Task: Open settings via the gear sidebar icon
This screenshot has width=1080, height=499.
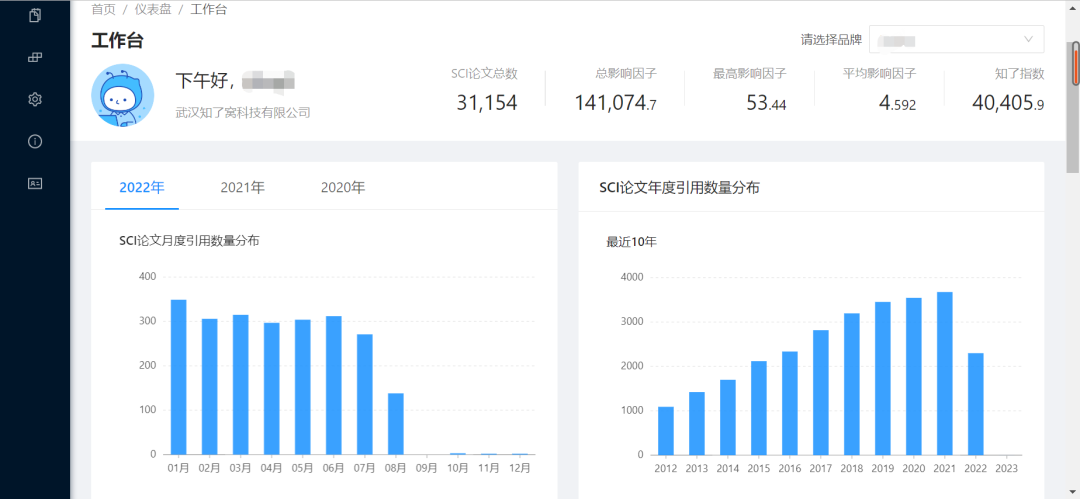Action: [x=35, y=99]
